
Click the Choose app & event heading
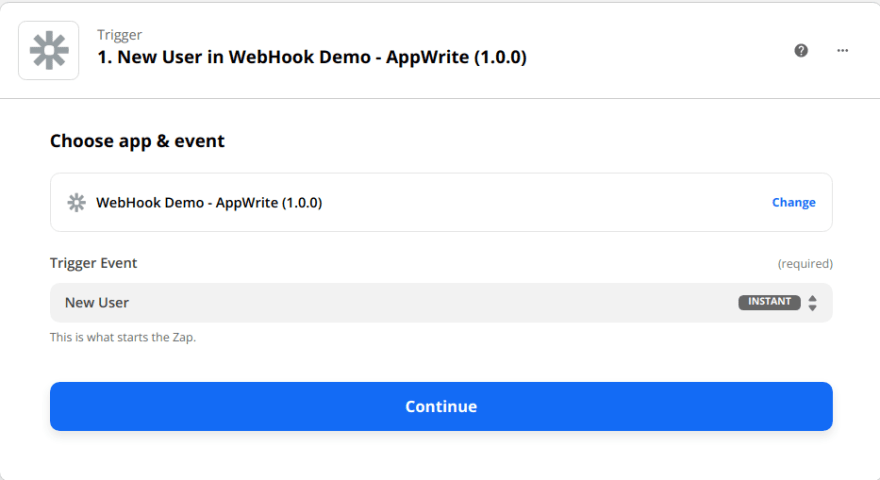tap(137, 141)
